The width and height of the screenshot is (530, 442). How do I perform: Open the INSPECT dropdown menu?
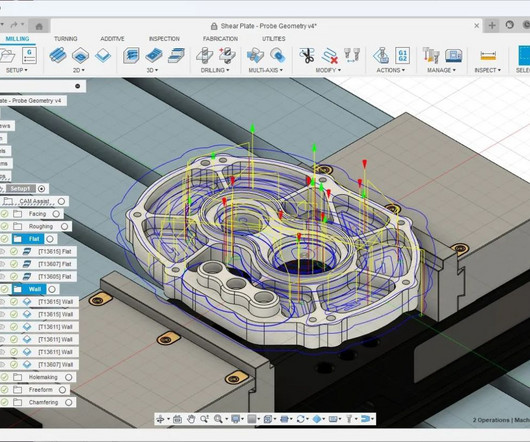487,70
